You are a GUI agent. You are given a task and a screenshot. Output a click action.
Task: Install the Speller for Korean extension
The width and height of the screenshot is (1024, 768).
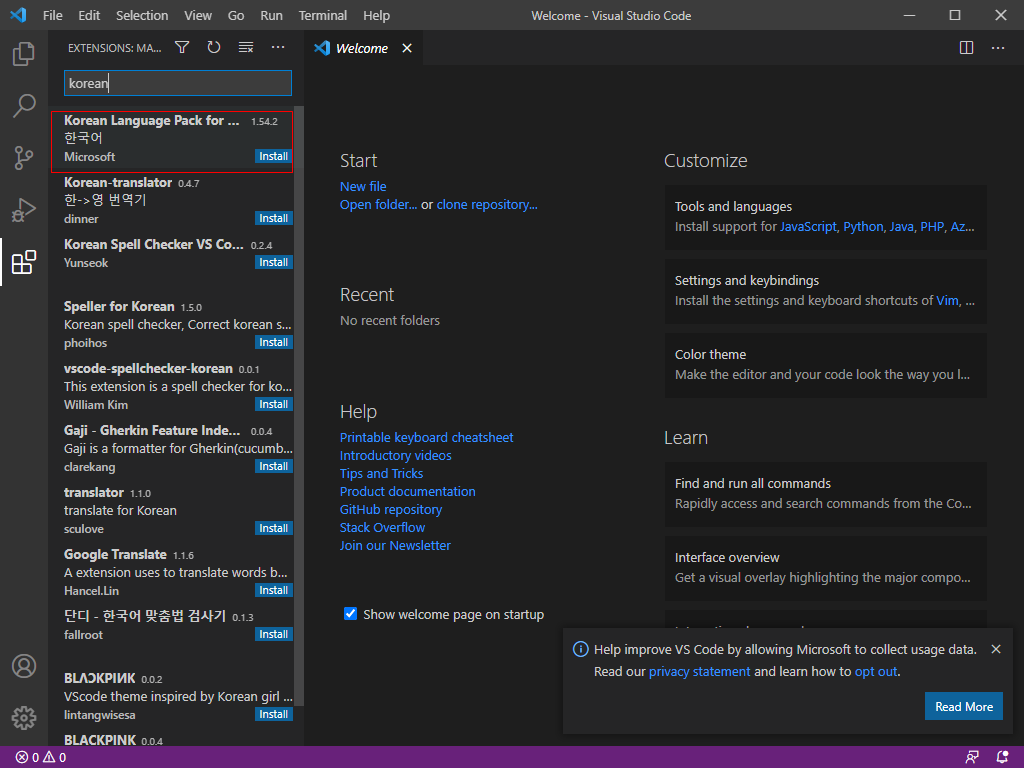point(273,342)
